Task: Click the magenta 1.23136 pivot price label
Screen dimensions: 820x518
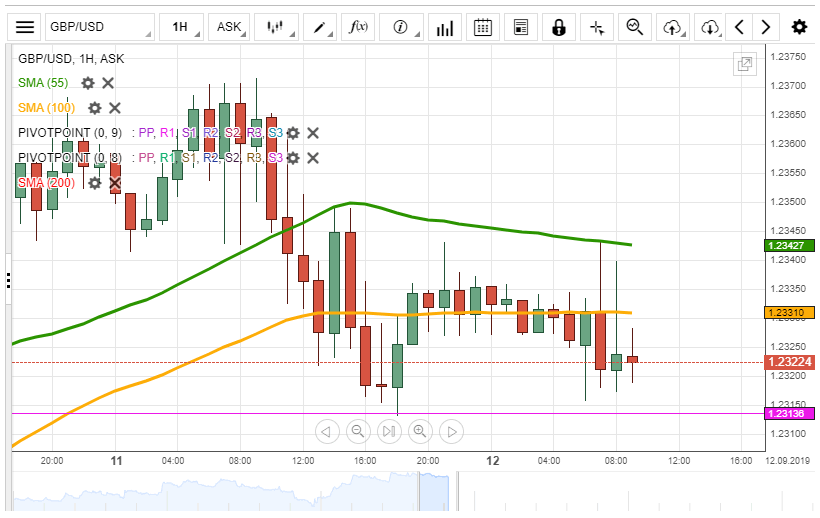Action: pyautogui.click(x=789, y=413)
